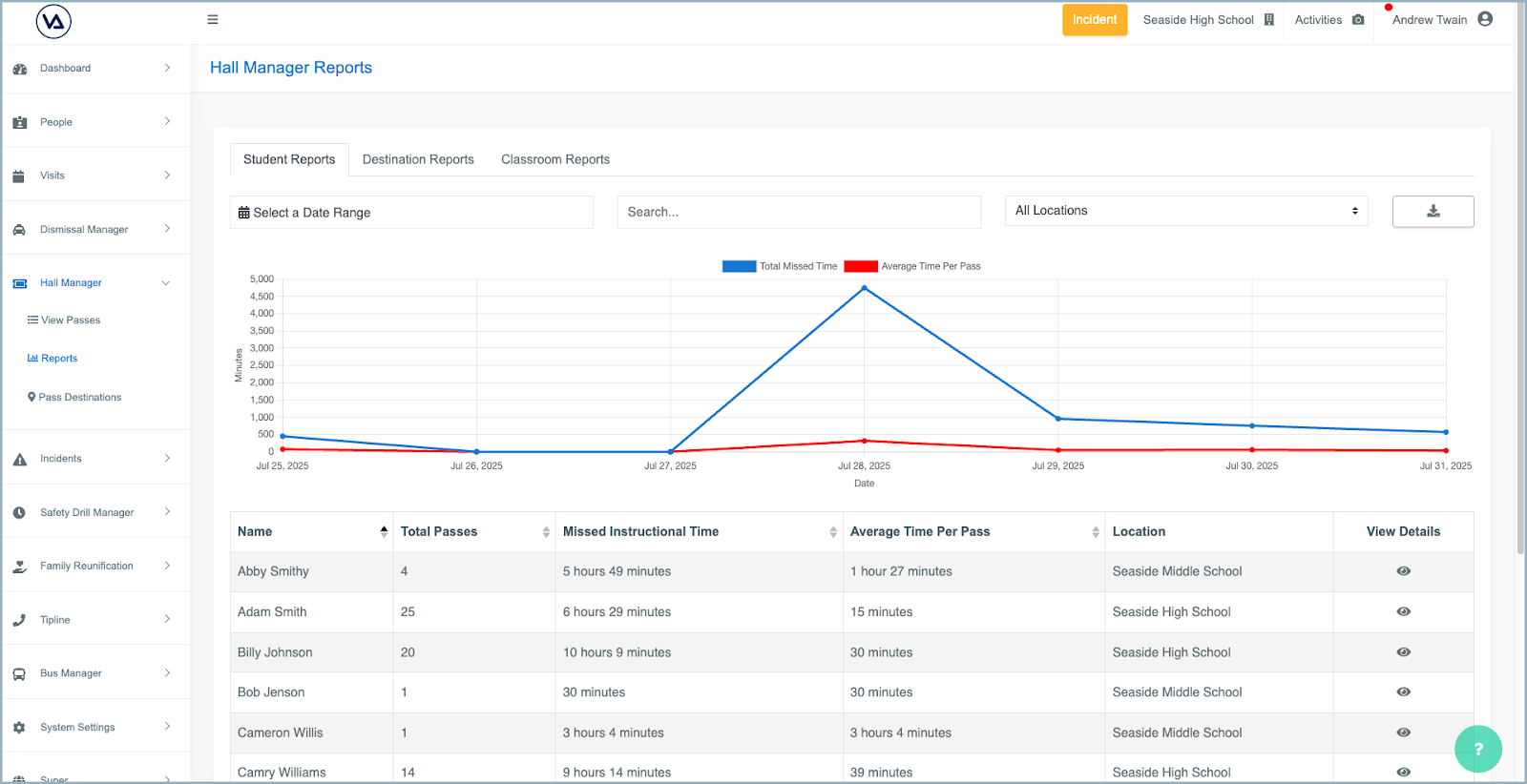The image size is (1527, 784).
Task: Click the Andrew Twain user avatar icon
Action: coord(1485,19)
